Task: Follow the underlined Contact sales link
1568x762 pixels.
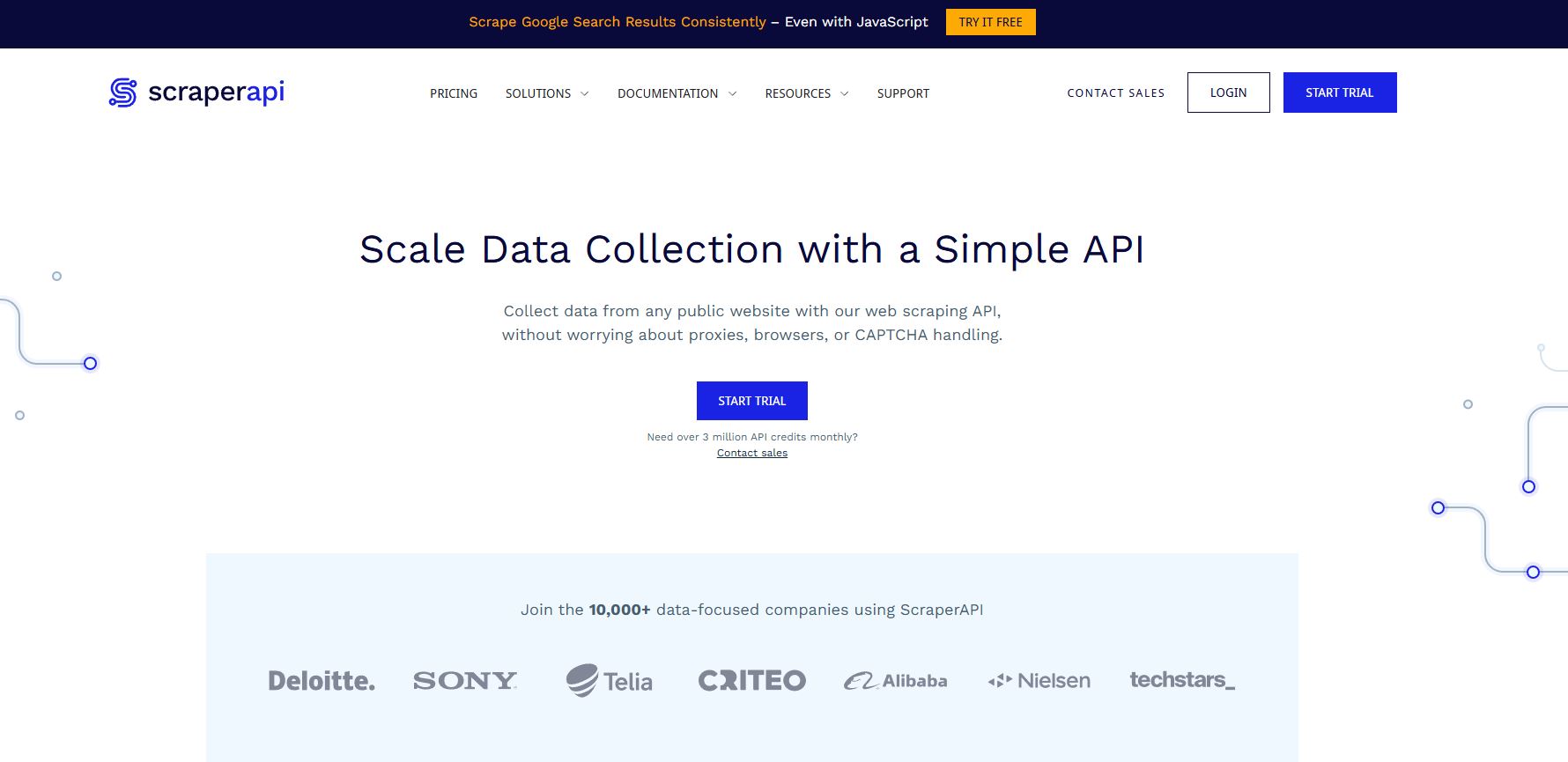Action: coord(752,453)
